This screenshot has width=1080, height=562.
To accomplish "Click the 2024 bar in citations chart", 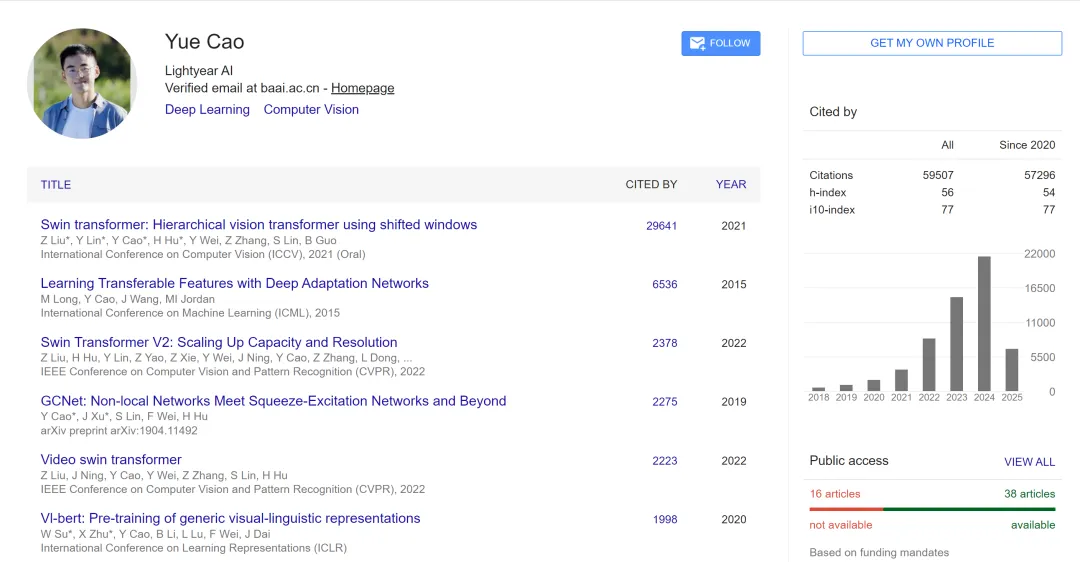I will click(x=984, y=324).
